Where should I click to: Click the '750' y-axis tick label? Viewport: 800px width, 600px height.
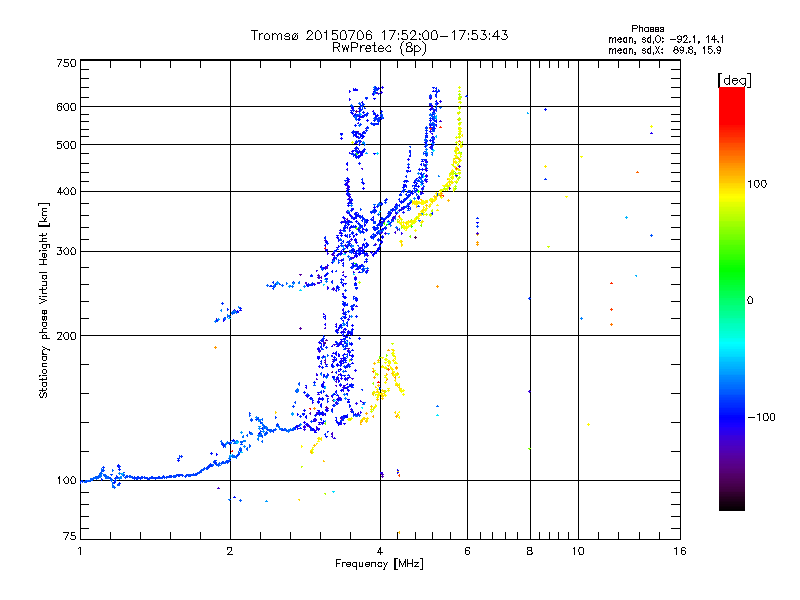click(x=66, y=63)
